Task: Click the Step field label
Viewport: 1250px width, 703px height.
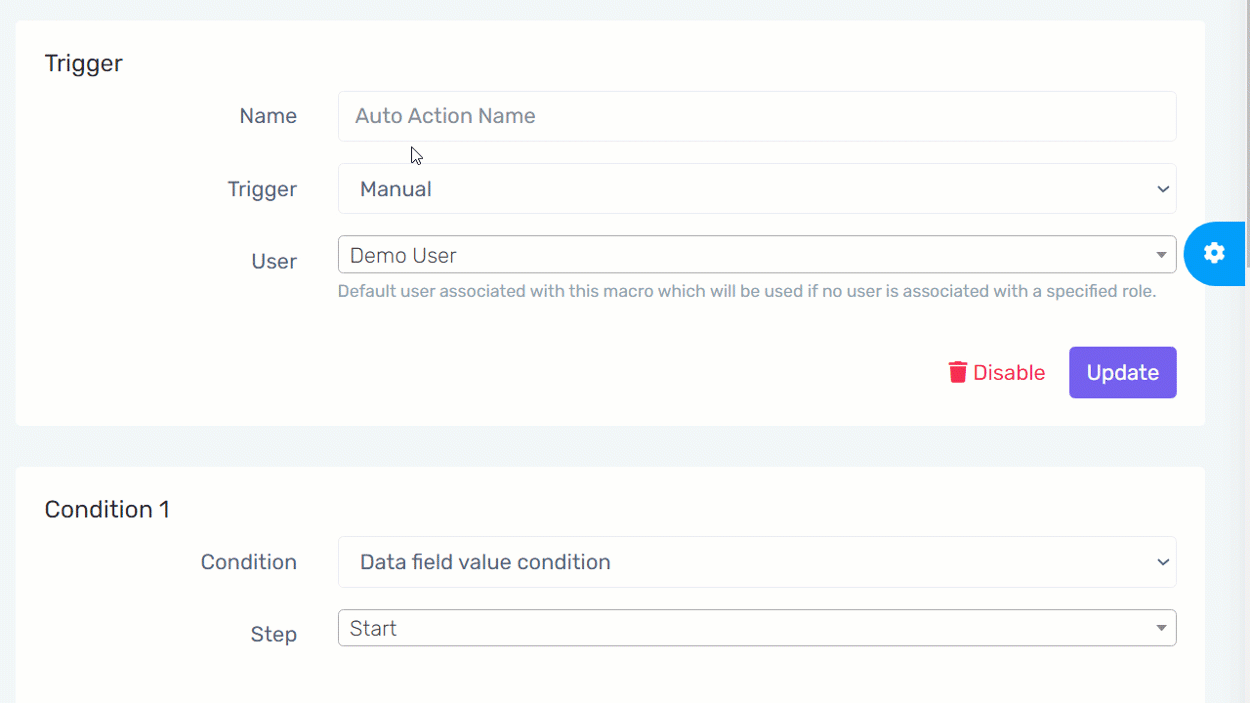Action: [273, 634]
